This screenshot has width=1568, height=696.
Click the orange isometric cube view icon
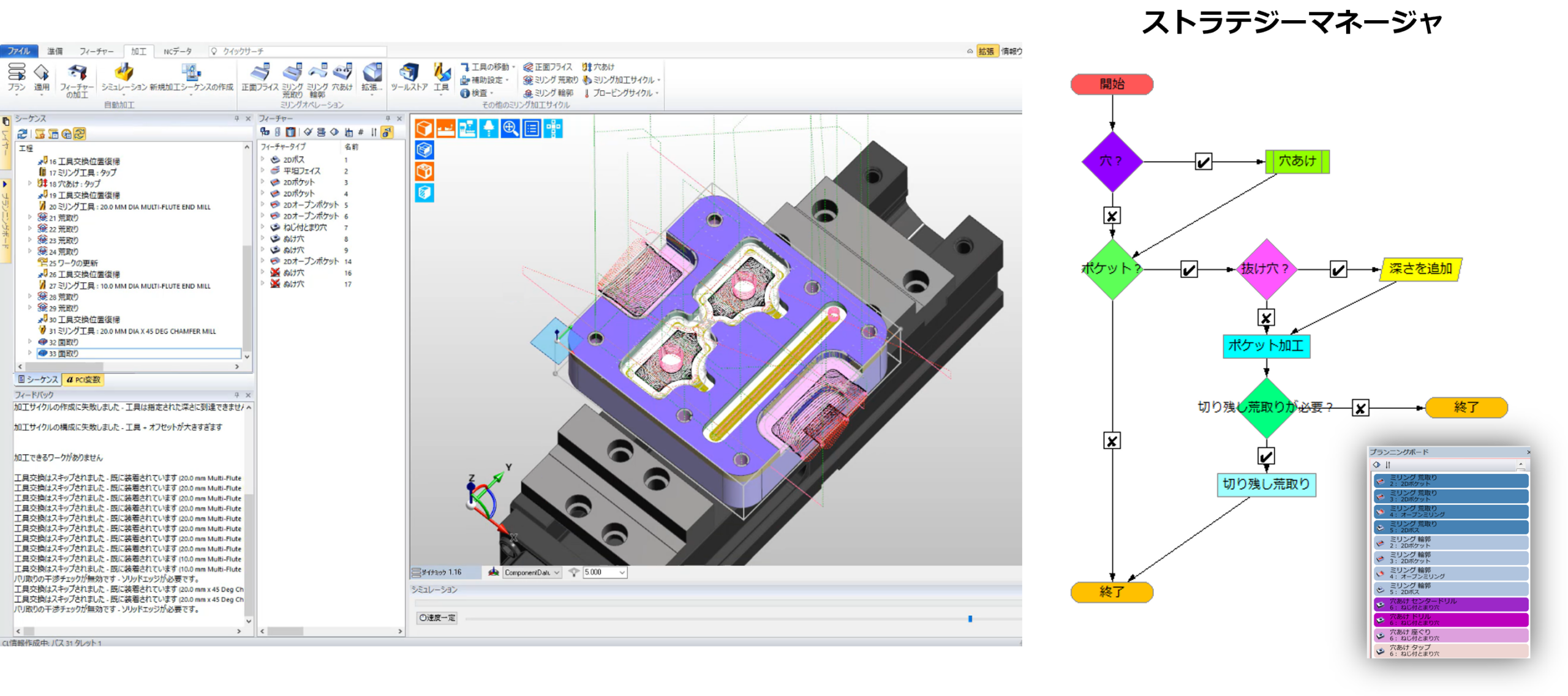tap(424, 129)
